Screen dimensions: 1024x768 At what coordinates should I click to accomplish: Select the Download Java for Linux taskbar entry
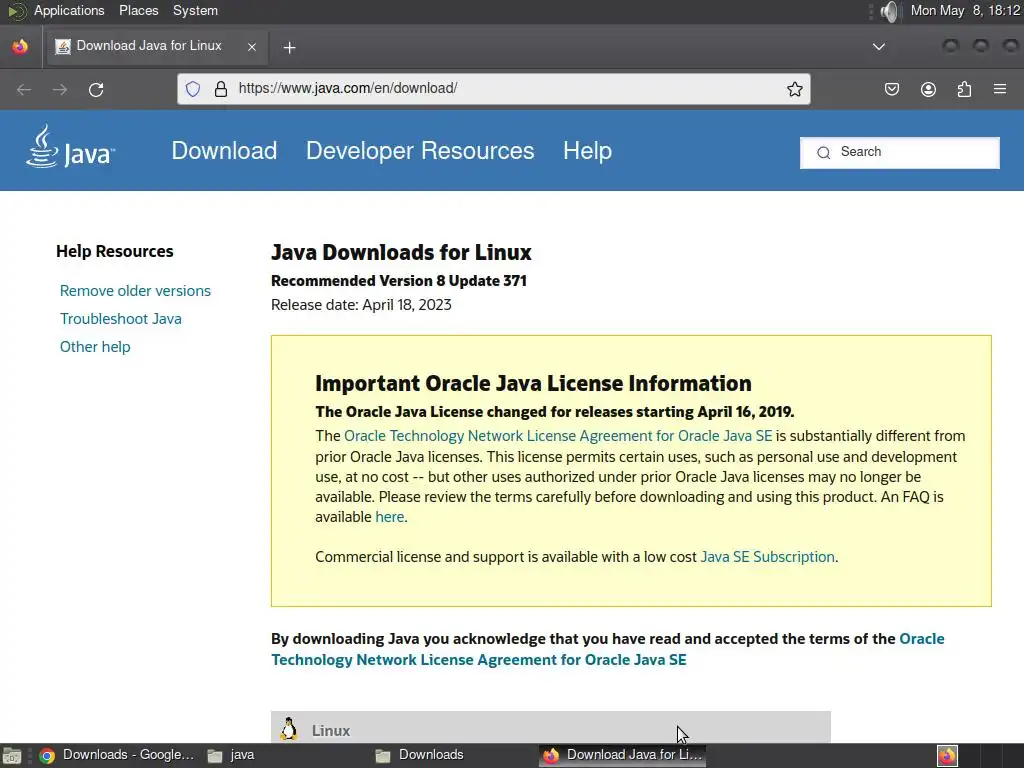coord(622,755)
